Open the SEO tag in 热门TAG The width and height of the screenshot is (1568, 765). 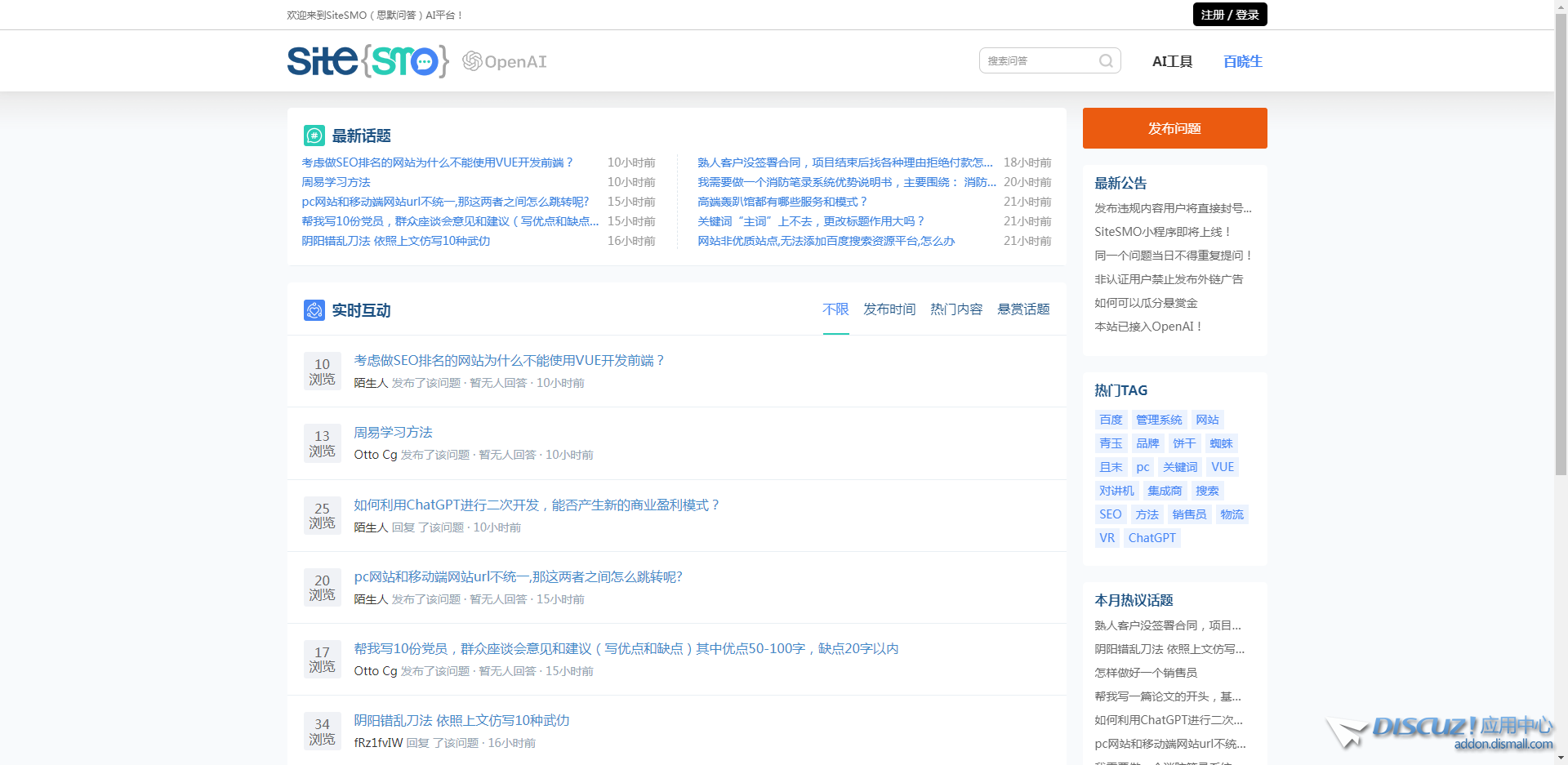[1110, 514]
